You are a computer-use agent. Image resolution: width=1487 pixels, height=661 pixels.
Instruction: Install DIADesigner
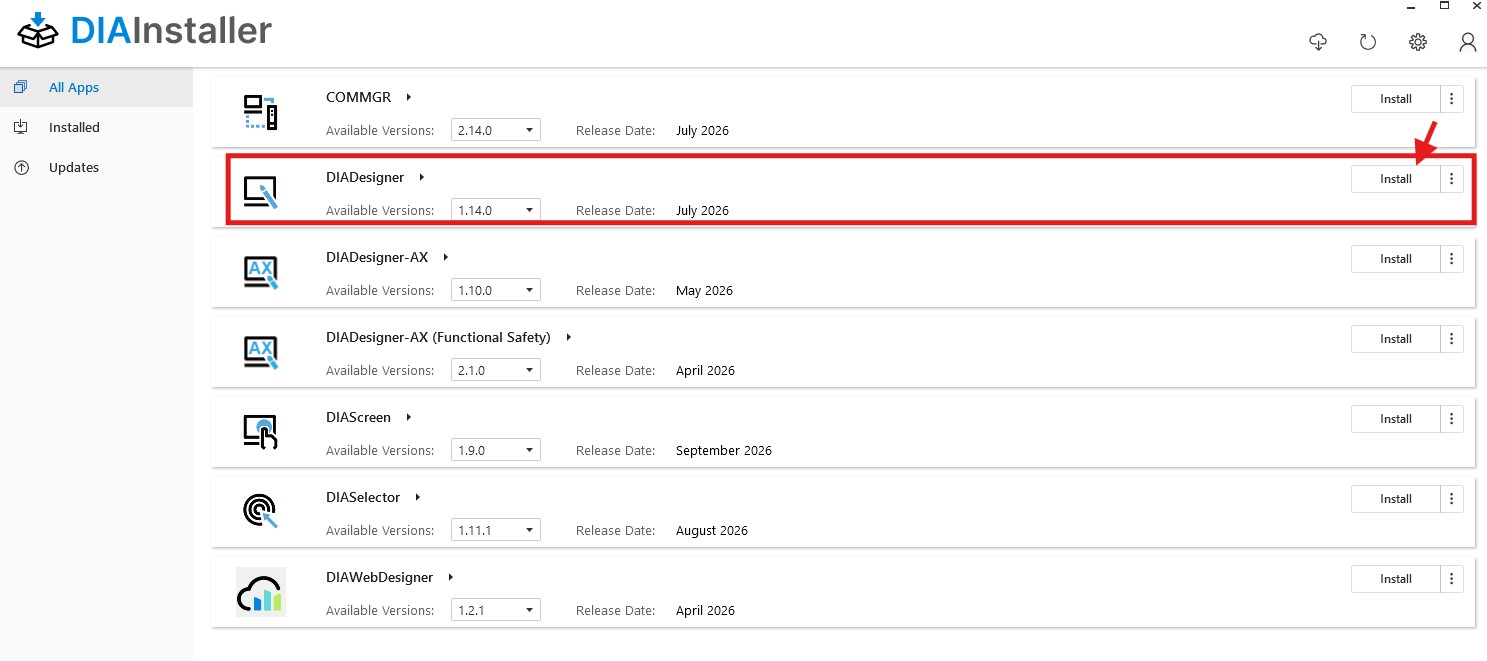[x=1396, y=179]
